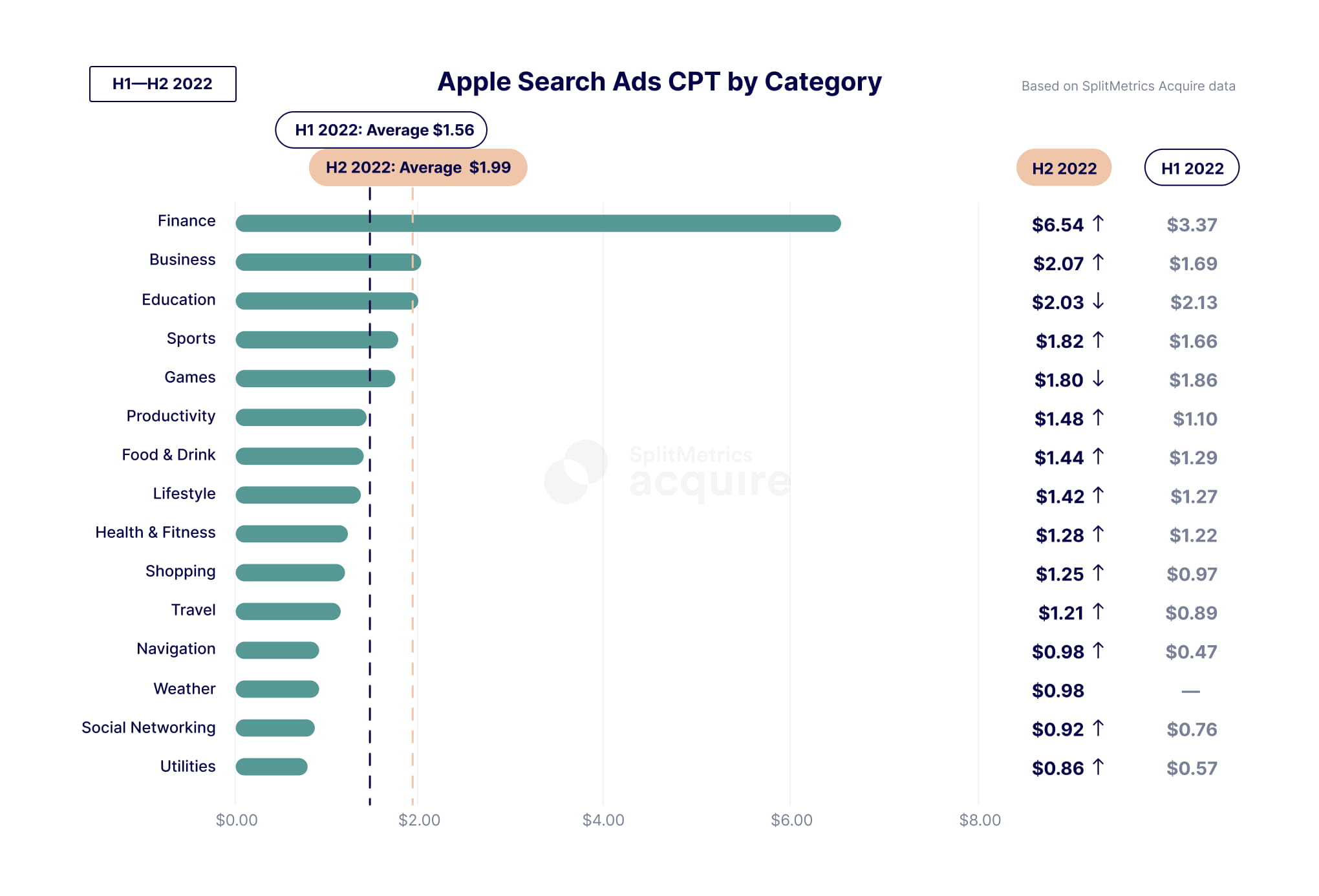The image size is (1319, 896).
Task: Click the H2 2022 Average $1.99 label
Action: click(418, 167)
